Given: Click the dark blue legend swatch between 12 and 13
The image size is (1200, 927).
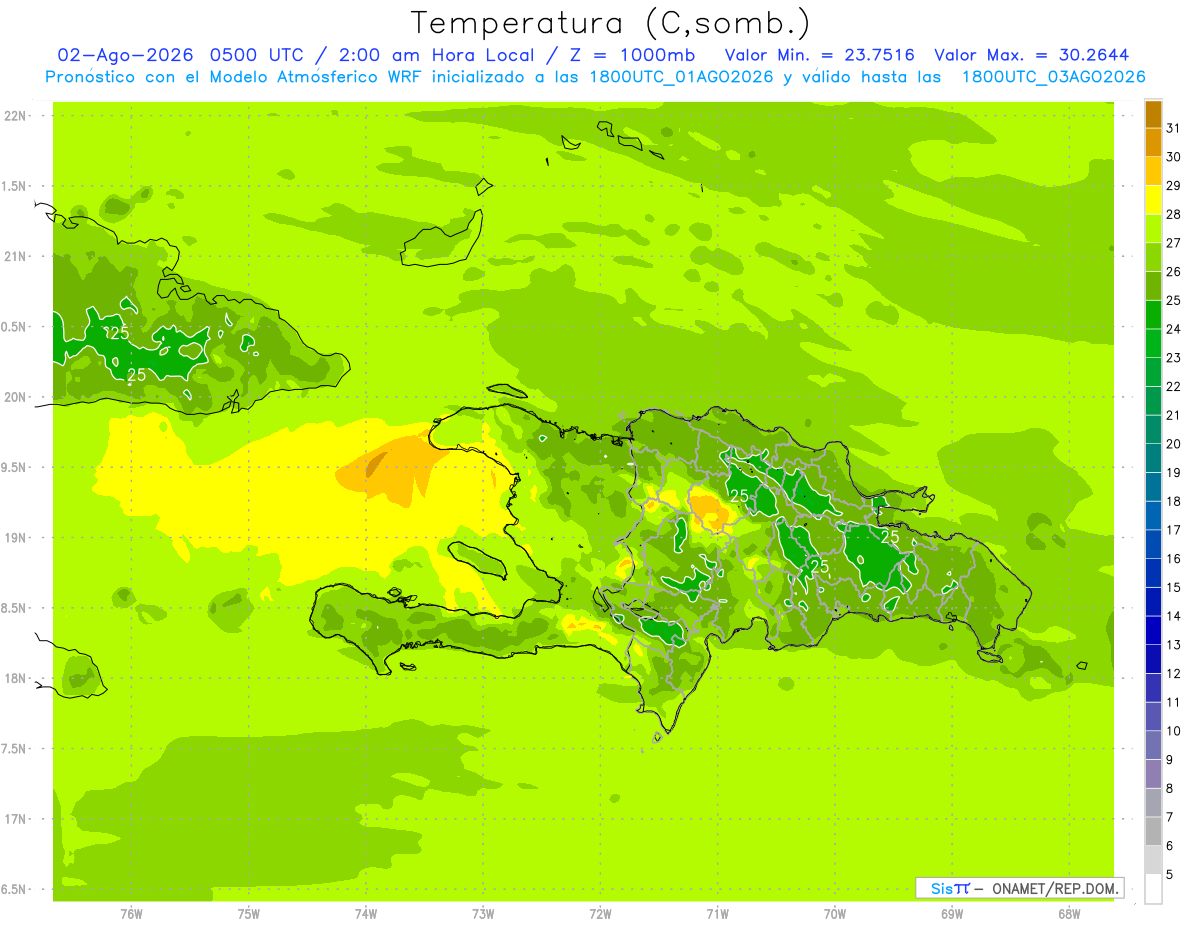Looking at the screenshot, I should click(1153, 659).
